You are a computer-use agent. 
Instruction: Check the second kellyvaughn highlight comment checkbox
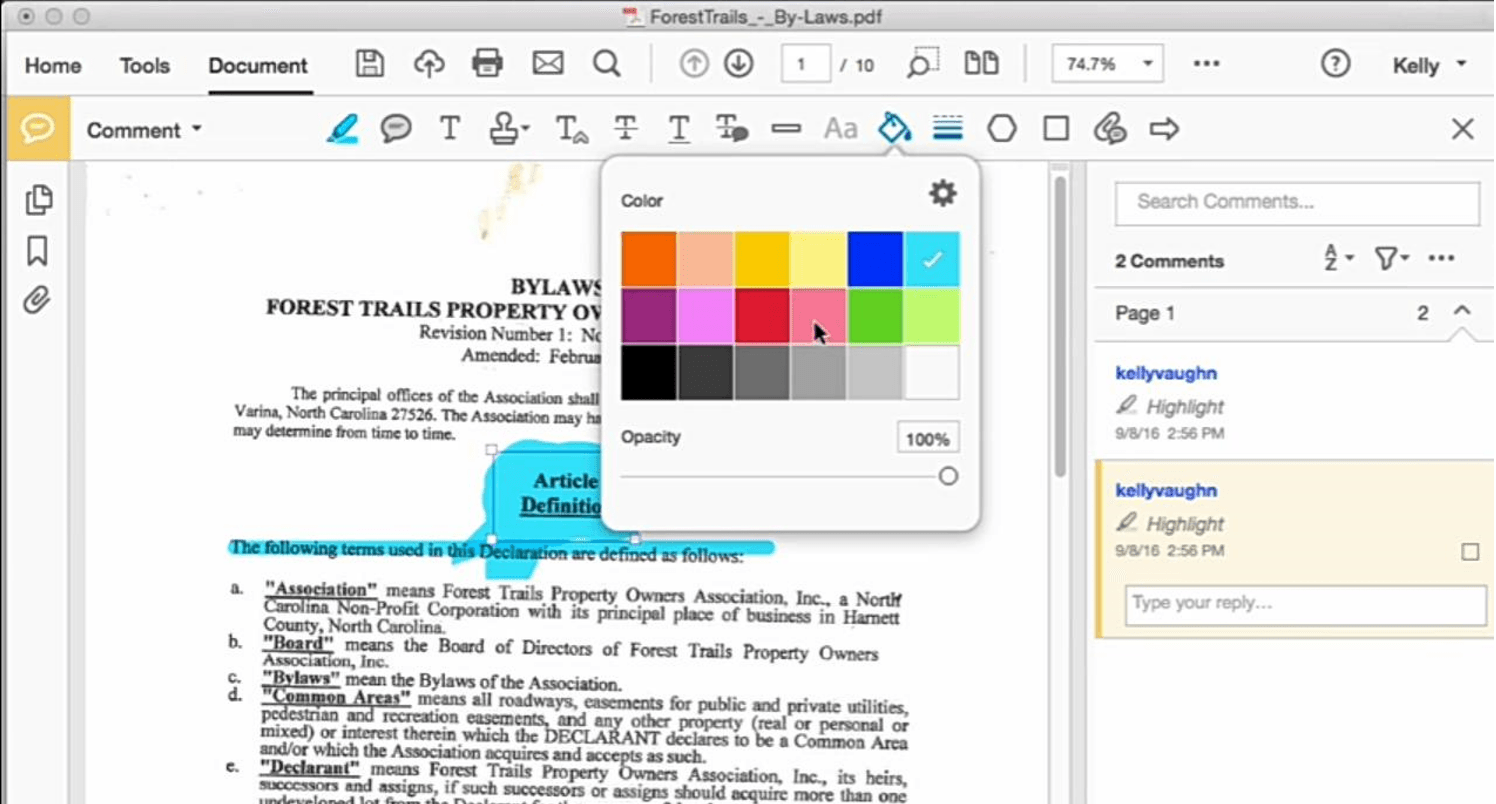(x=1470, y=550)
